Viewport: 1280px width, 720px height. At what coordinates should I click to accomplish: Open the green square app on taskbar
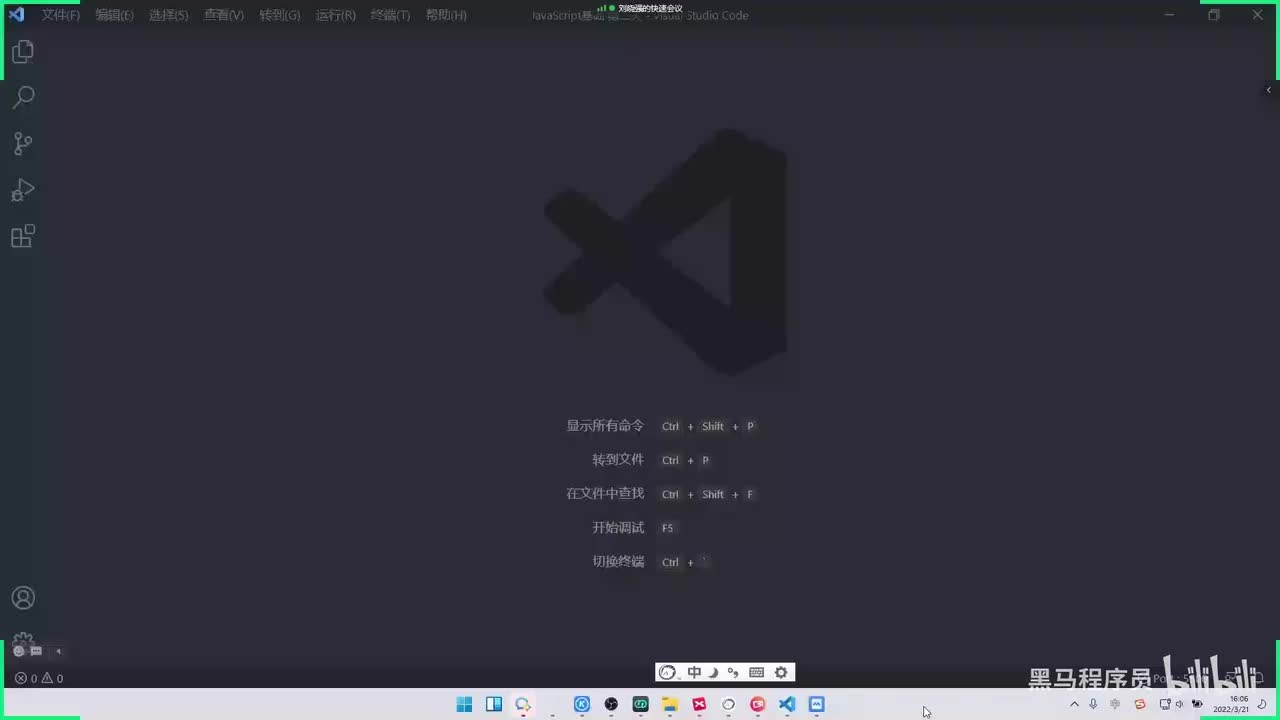[x=640, y=704]
